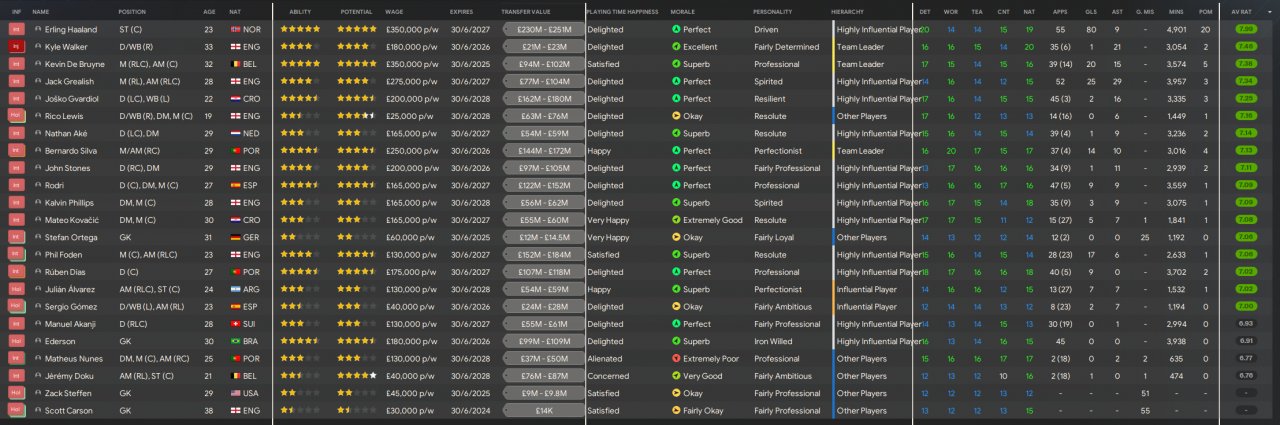Image resolution: width=1280 pixels, height=425 pixels.
Task: Sort by the AGE column header
Action: 209,11
